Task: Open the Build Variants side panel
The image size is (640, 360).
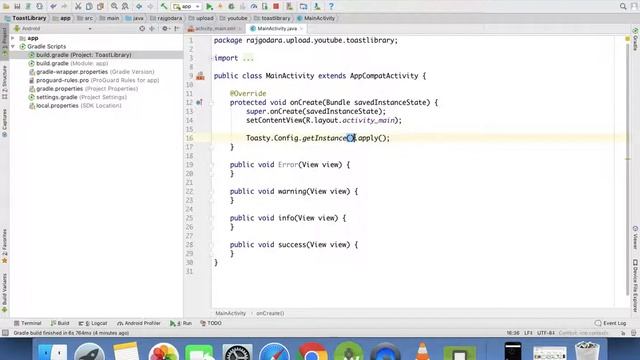Action: 4,293
